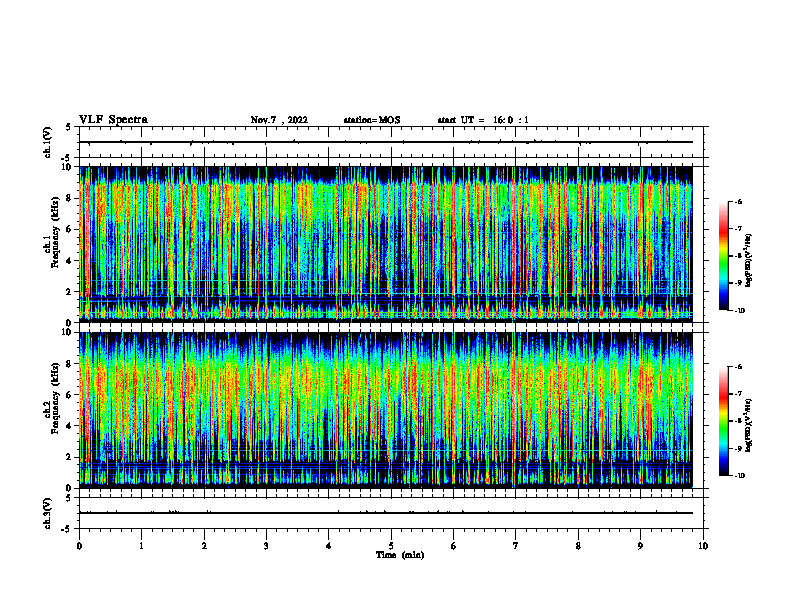
Task: Click the "VLF Spectra" plot title
Action: [113, 120]
